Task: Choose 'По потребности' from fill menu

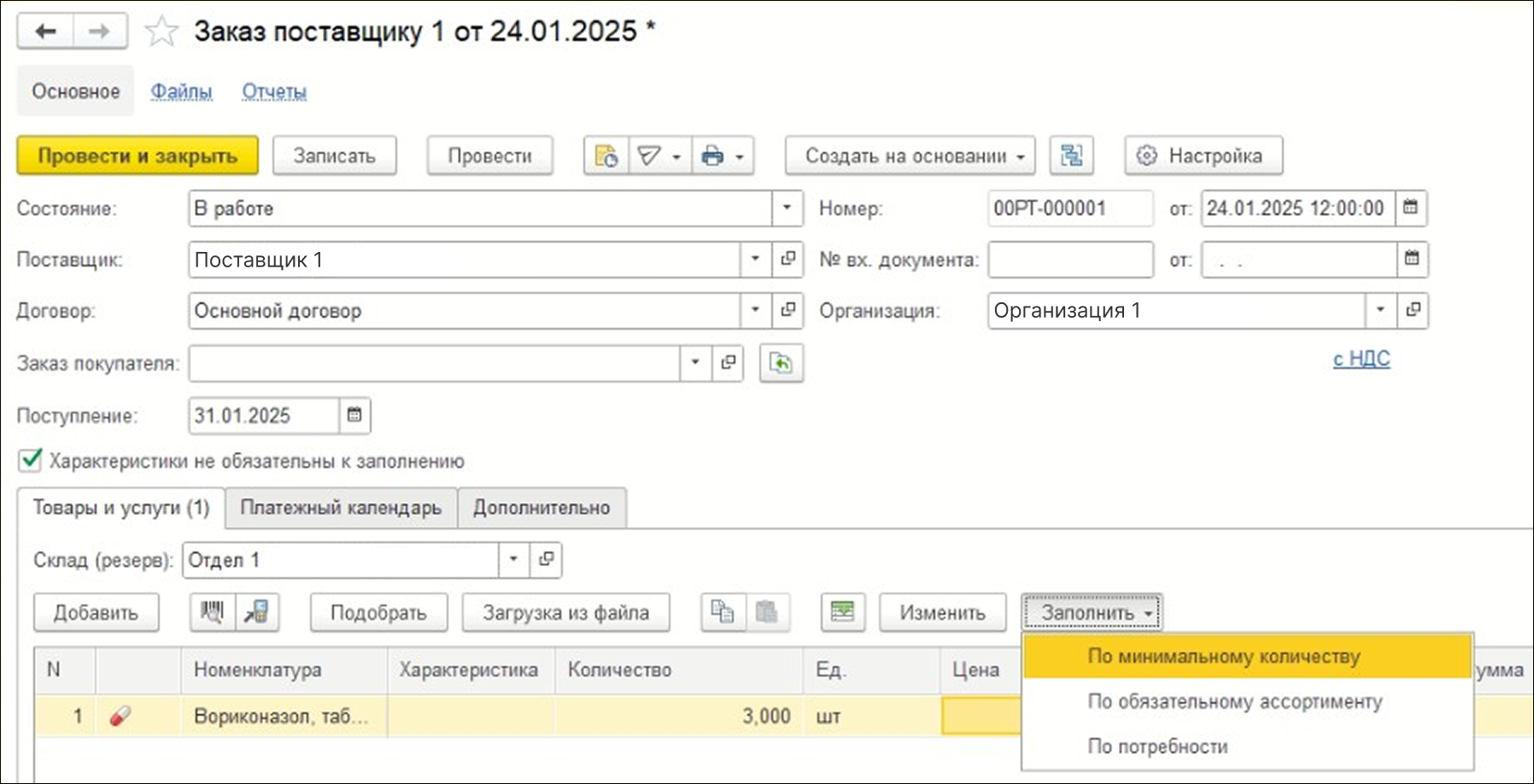Action: [1157, 746]
